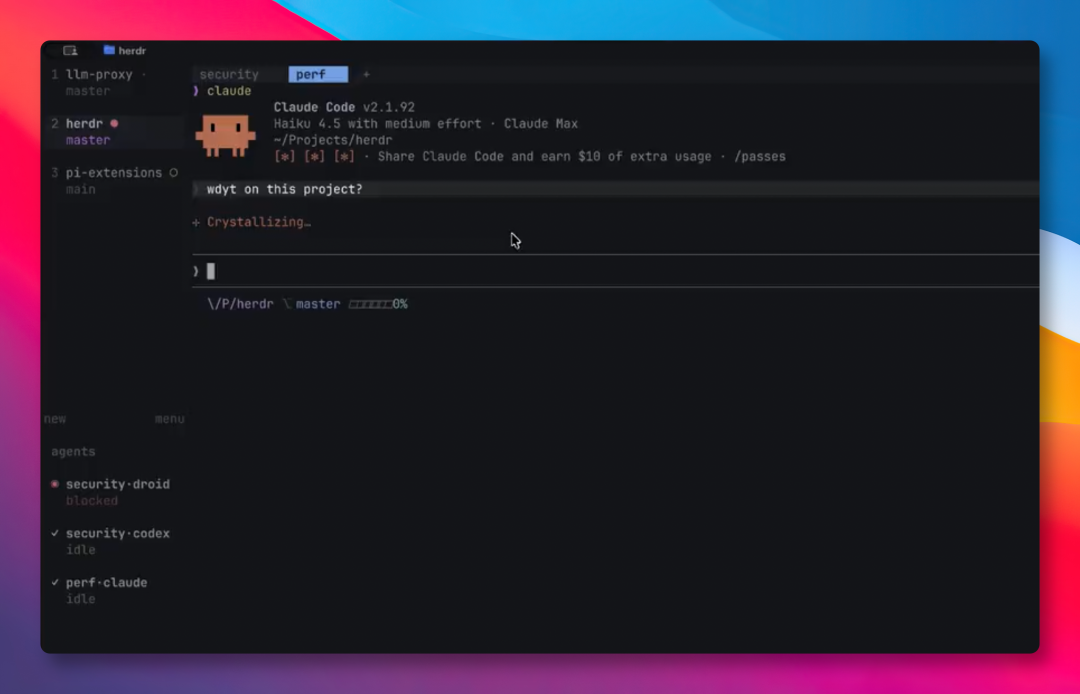Image resolution: width=1080 pixels, height=694 pixels.
Task: Select the perf tab
Action: (318, 74)
